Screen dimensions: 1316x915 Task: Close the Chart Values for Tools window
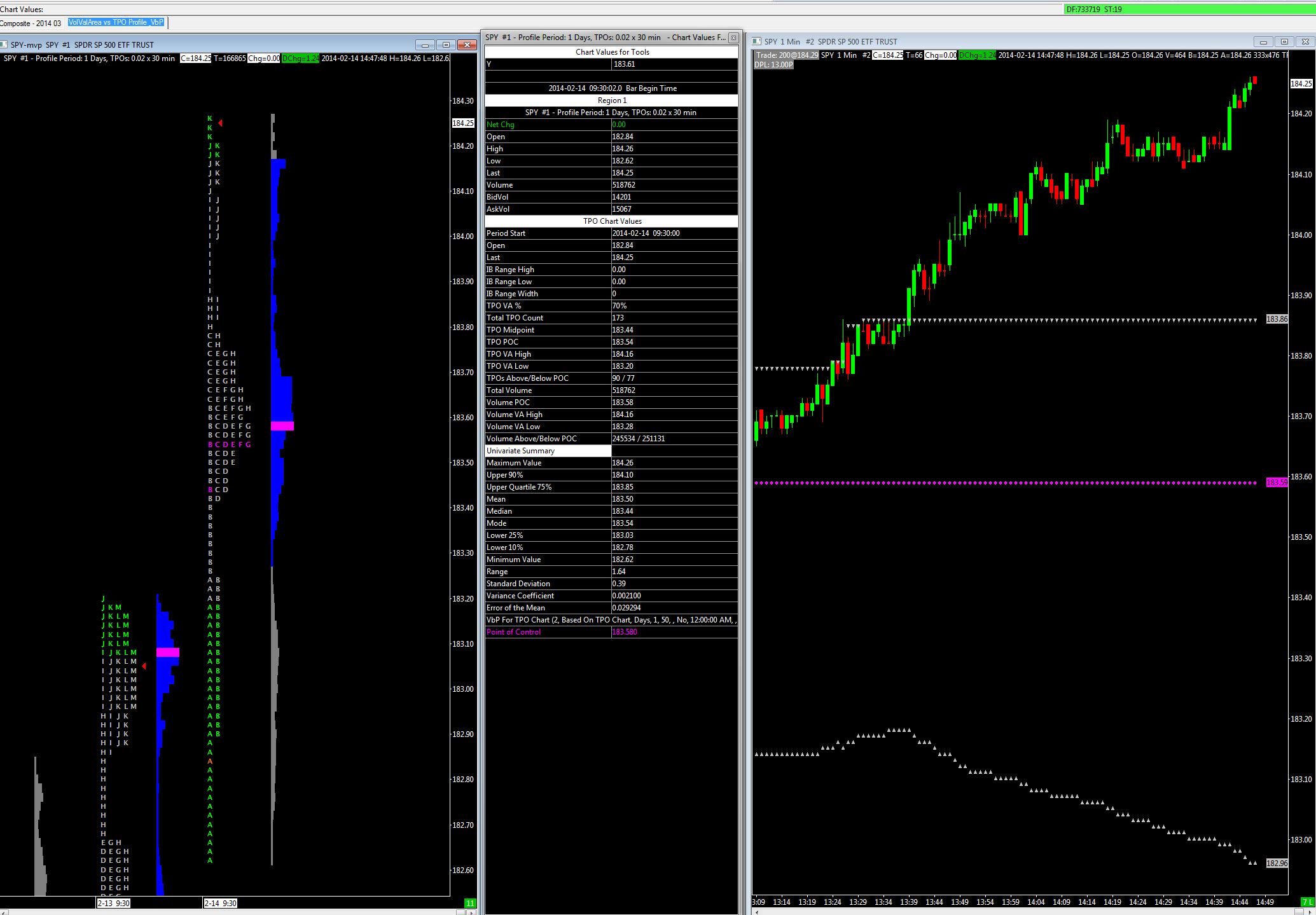coord(733,38)
